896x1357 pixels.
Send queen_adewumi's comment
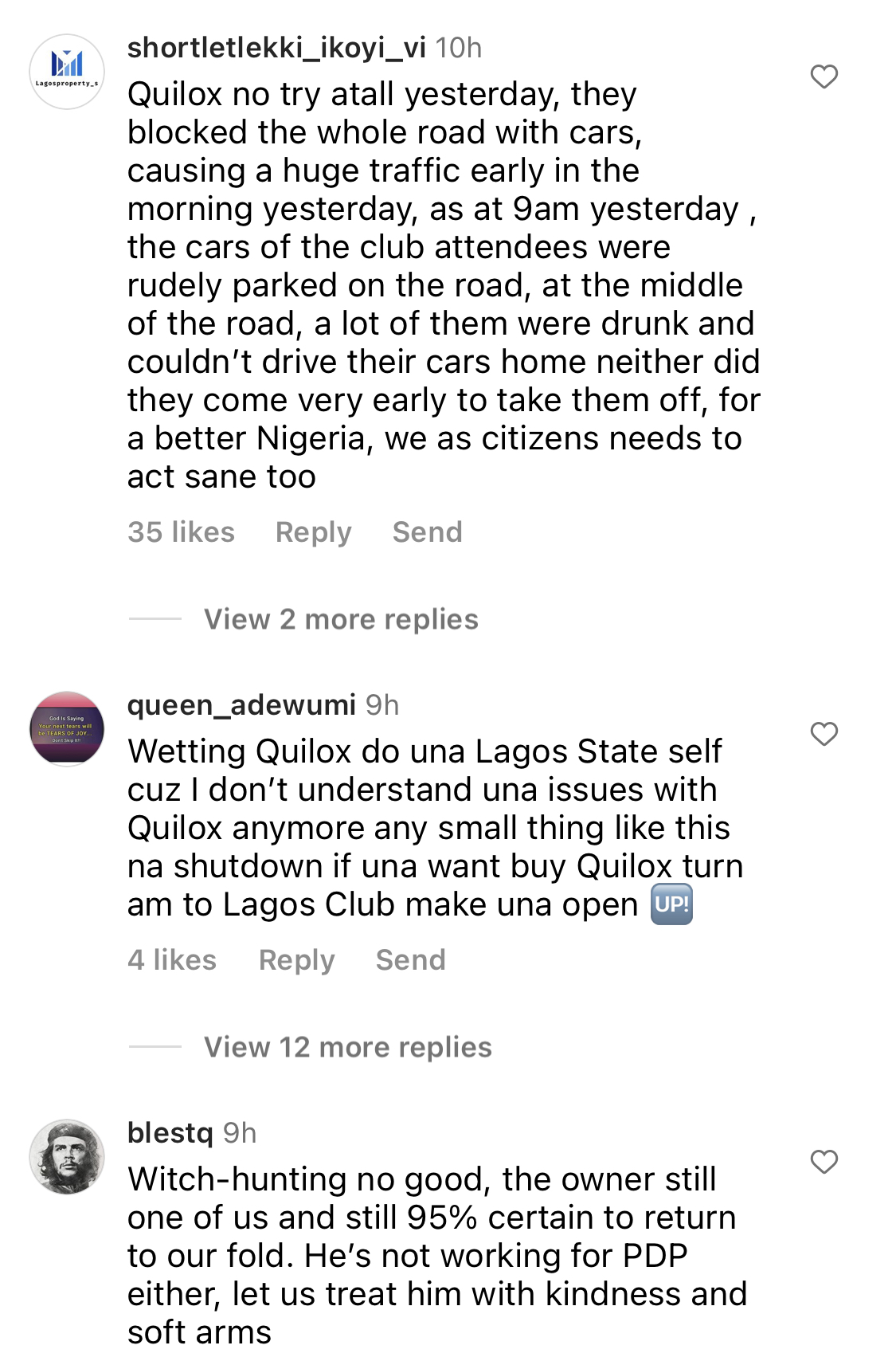[x=410, y=959]
